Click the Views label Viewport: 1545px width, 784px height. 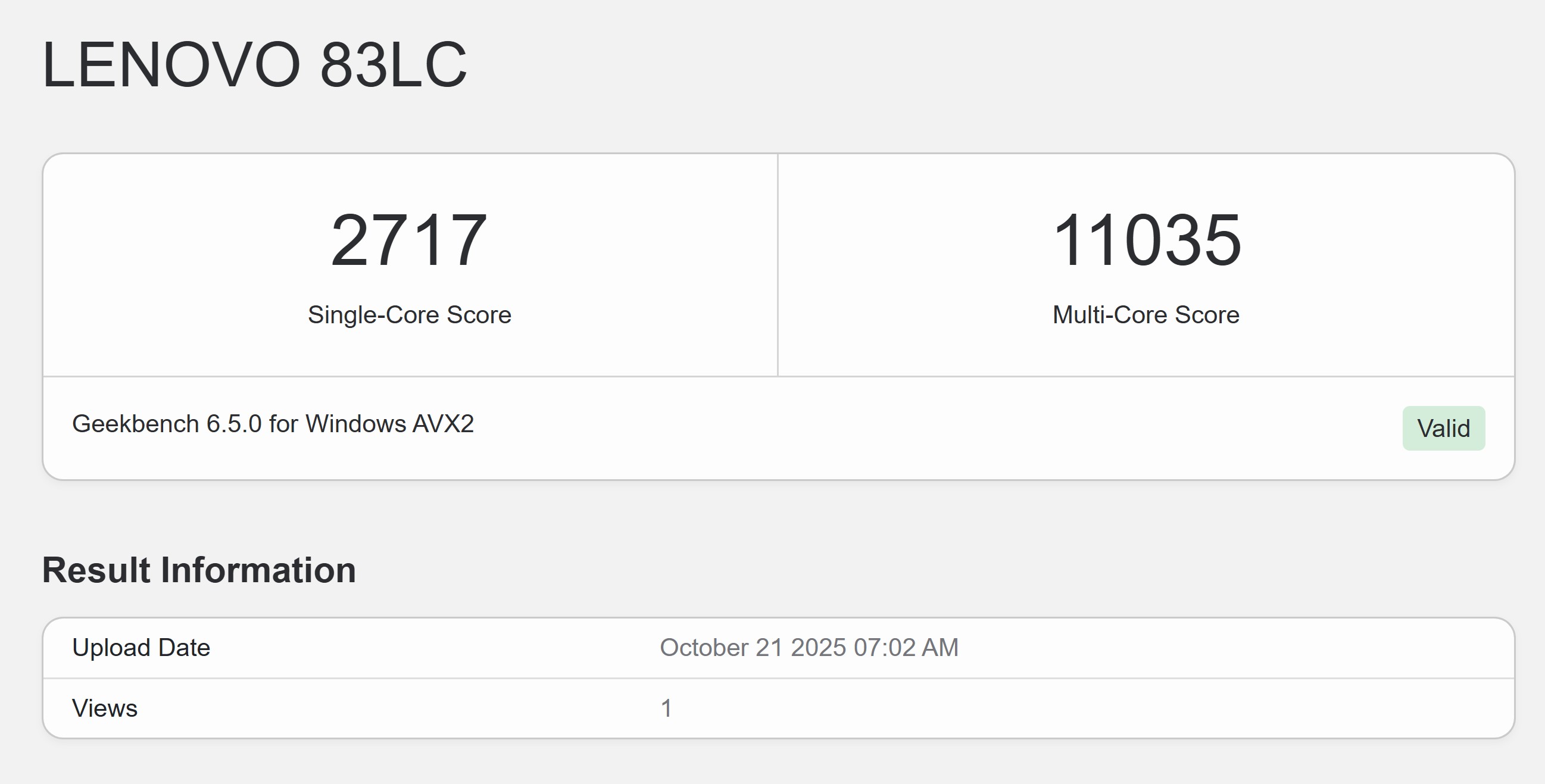pos(105,708)
